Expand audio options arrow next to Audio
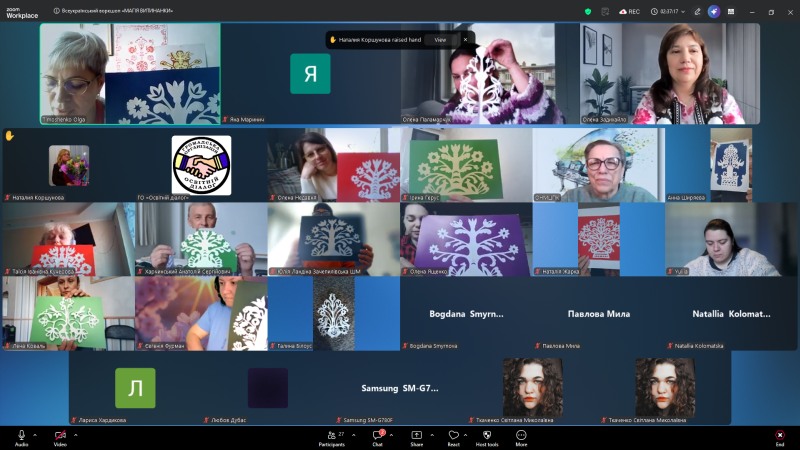Viewport: 800px width, 450px height. click(x=35, y=435)
